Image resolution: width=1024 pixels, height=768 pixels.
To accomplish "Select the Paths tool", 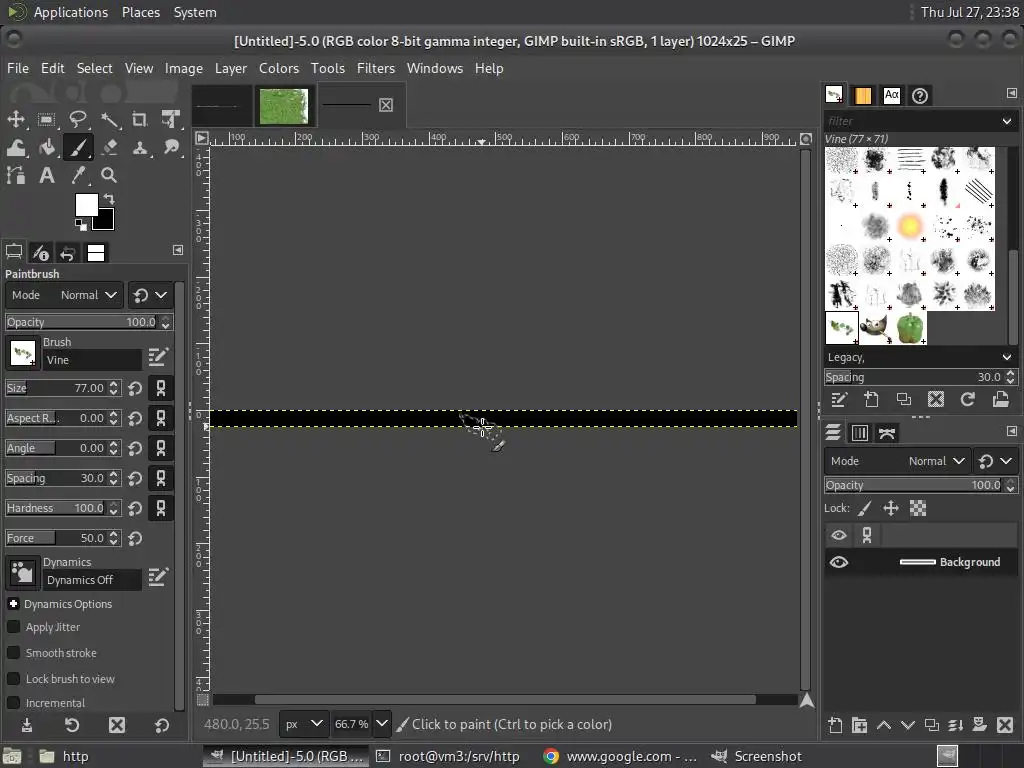I will coord(16,175).
